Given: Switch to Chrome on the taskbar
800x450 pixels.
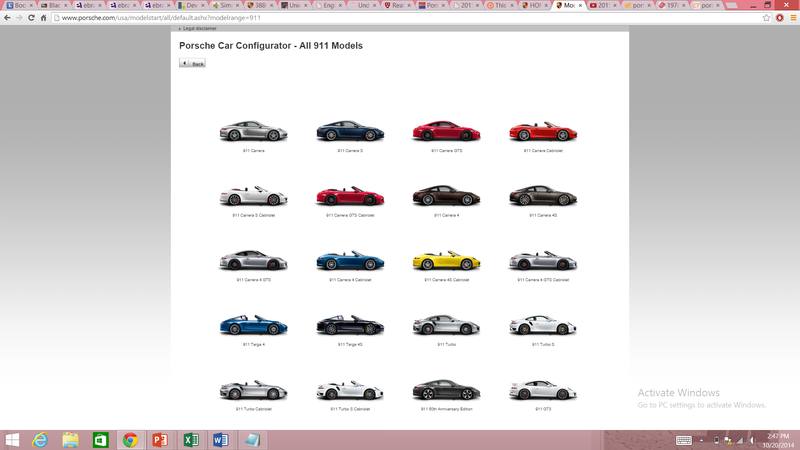Looking at the screenshot, I should click(130, 440).
